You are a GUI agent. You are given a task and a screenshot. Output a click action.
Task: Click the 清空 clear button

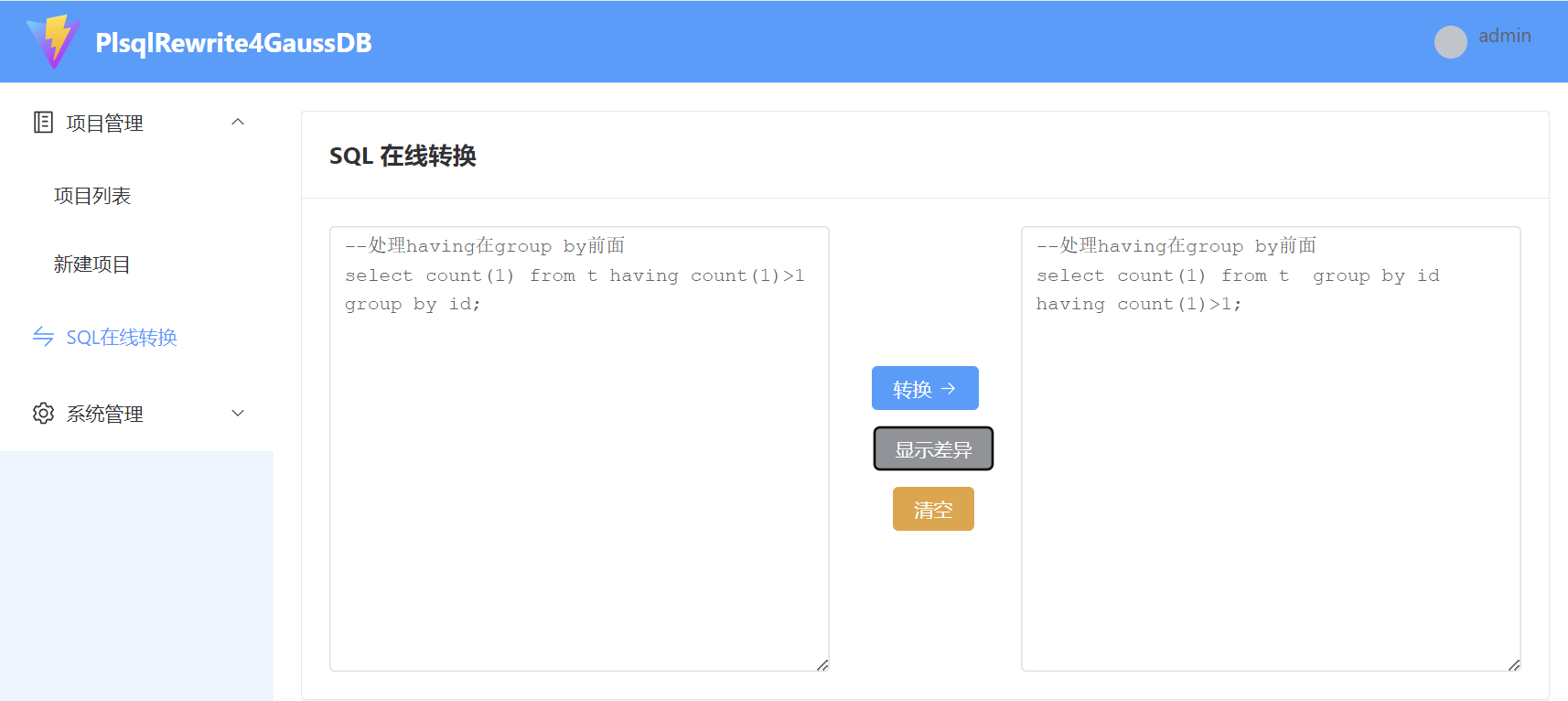933,509
